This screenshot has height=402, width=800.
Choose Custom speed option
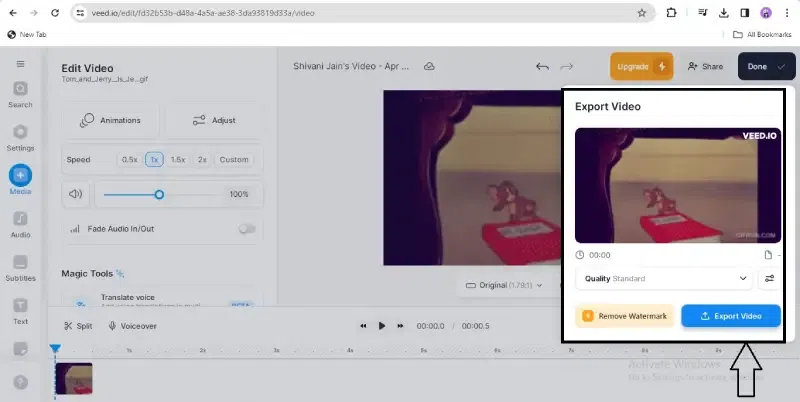click(234, 160)
